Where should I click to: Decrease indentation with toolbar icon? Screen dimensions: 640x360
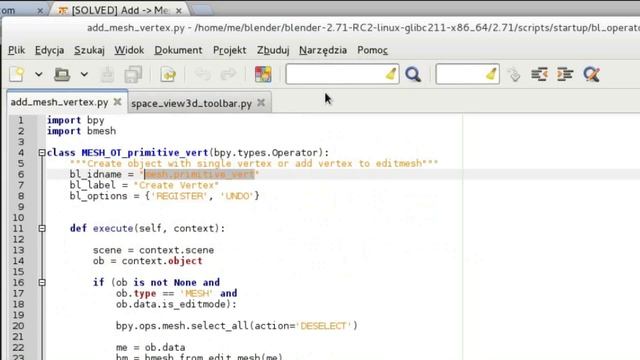click(539, 74)
